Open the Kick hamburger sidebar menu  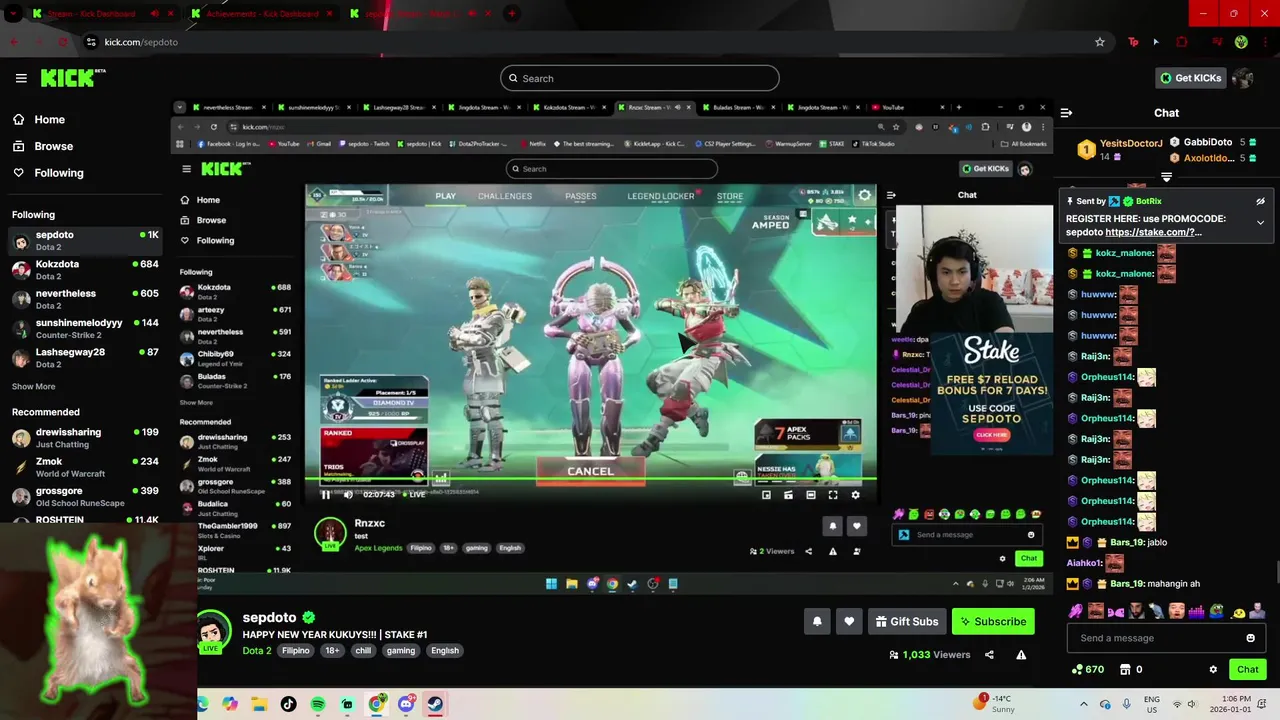point(21,78)
